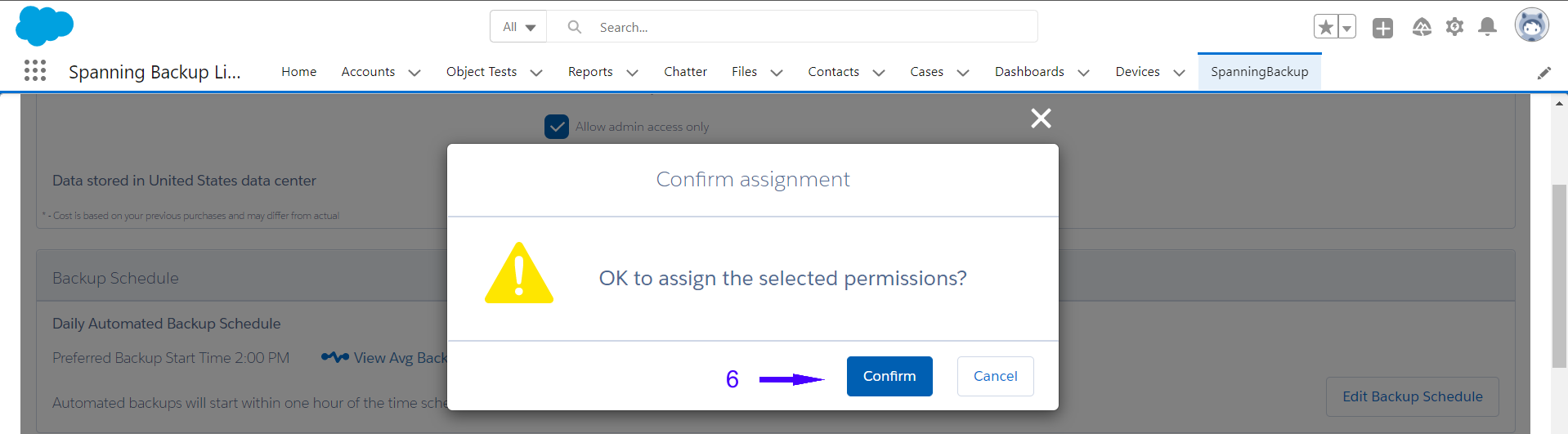Open the favorites list dropdown arrow
1568x434 pixels.
tap(1346, 27)
